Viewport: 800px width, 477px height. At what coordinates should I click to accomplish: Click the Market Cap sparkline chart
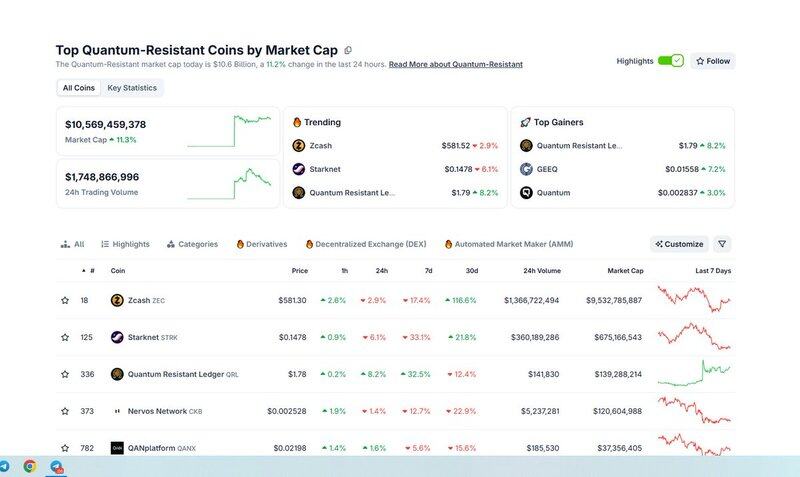click(x=244, y=130)
